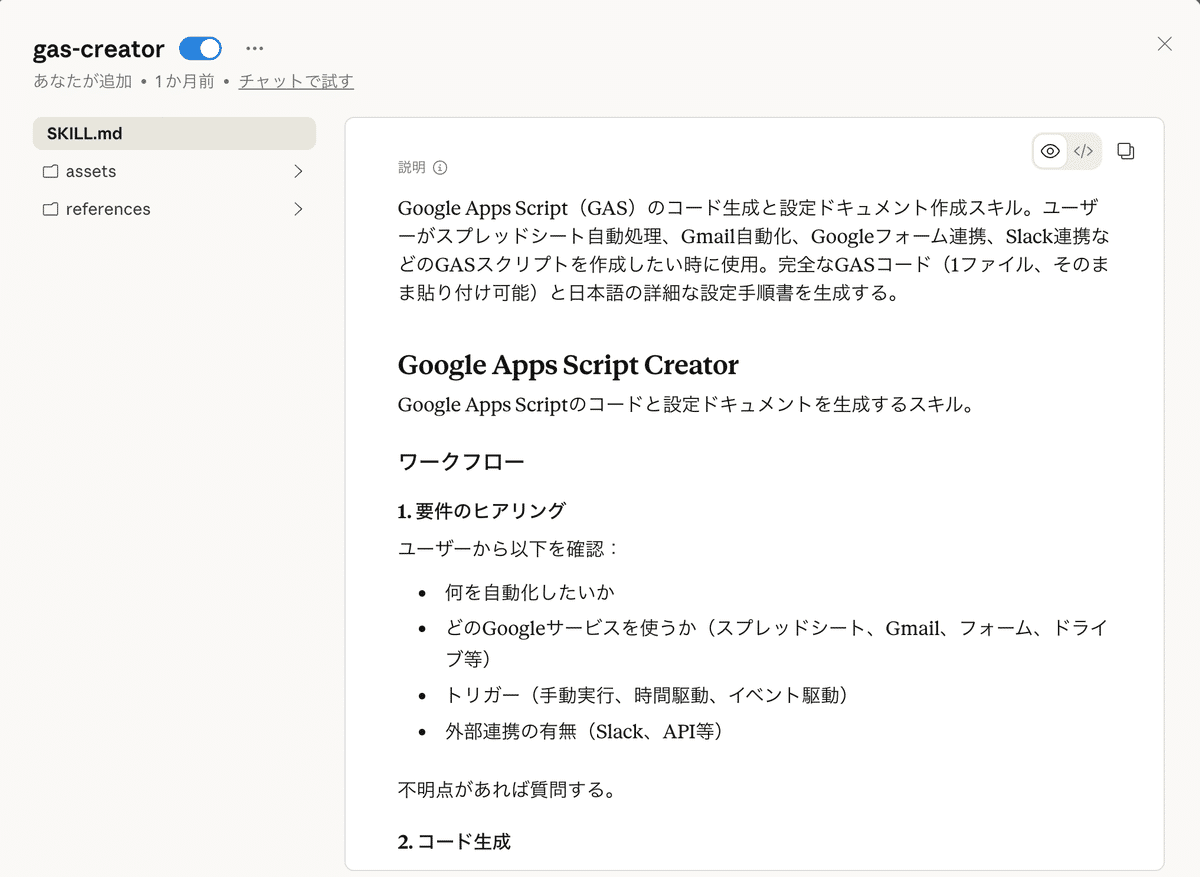The image size is (1200, 877).
Task: Click the references folder icon
Action: tap(50, 210)
